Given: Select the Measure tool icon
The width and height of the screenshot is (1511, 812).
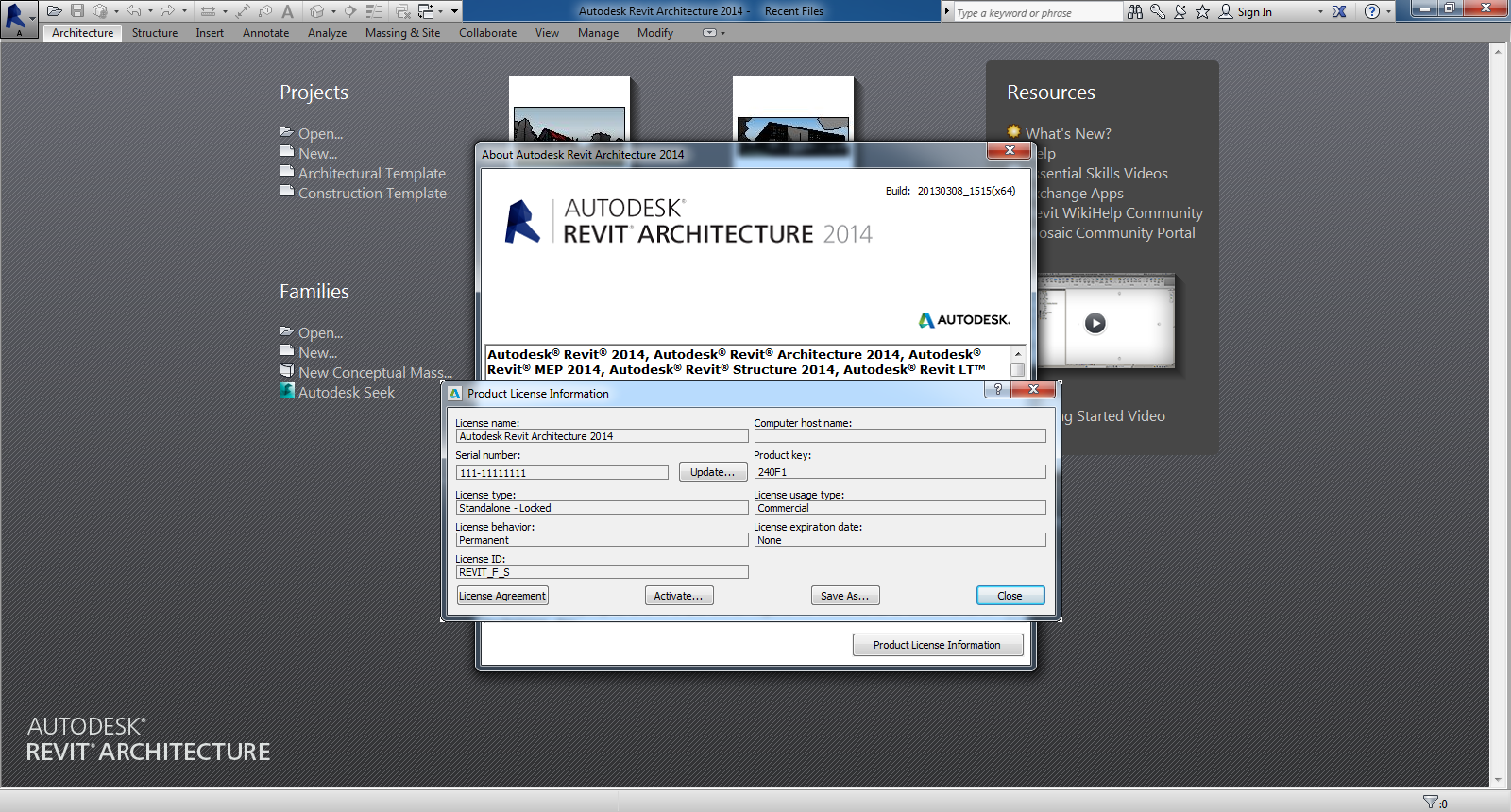Looking at the screenshot, I should coord(208,11).
